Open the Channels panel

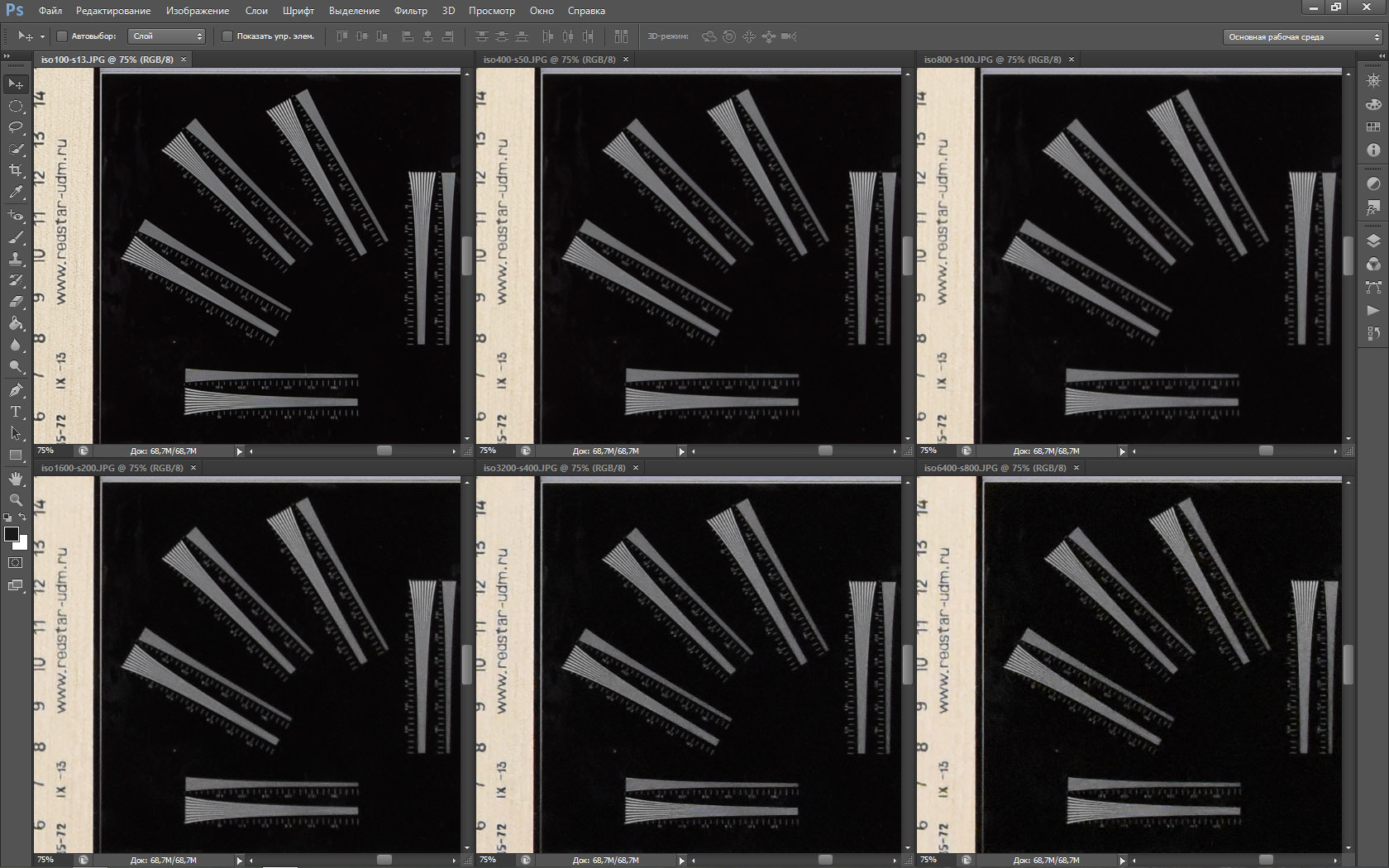coord(1373,265)
